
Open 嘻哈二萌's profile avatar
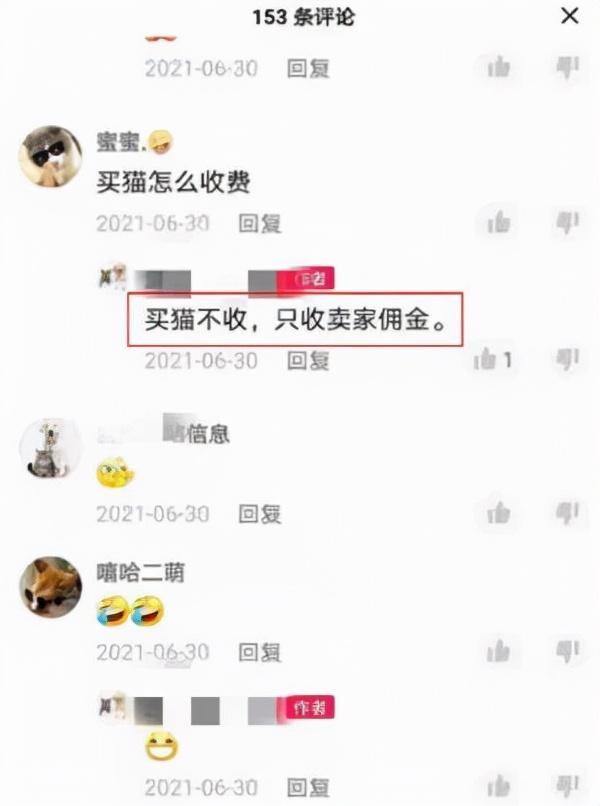50,587
